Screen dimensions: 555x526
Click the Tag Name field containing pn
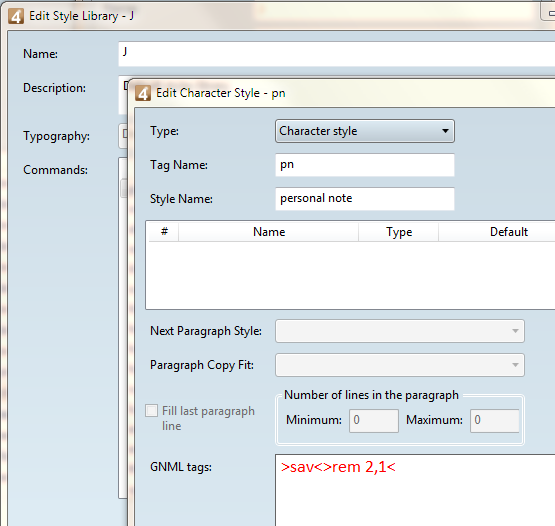point(365,165)
